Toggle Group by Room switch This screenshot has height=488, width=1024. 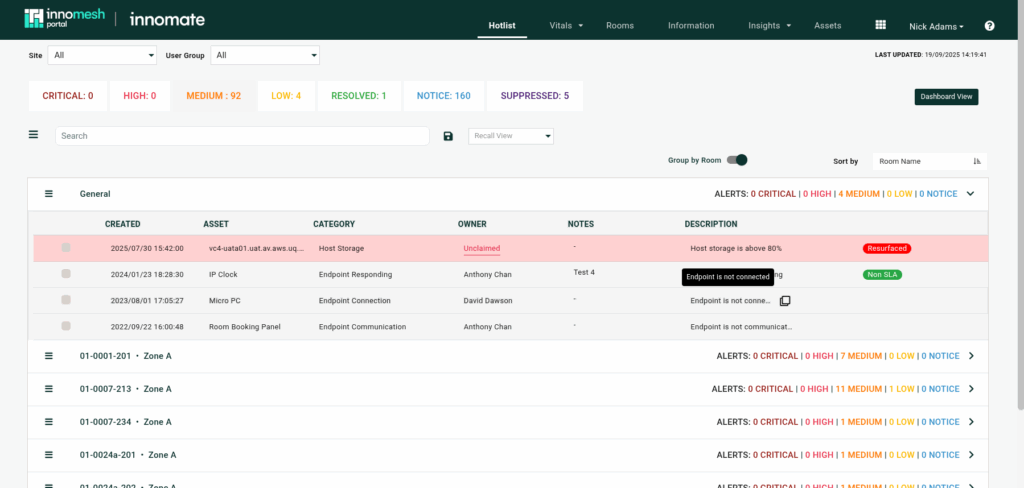point(737,160)
